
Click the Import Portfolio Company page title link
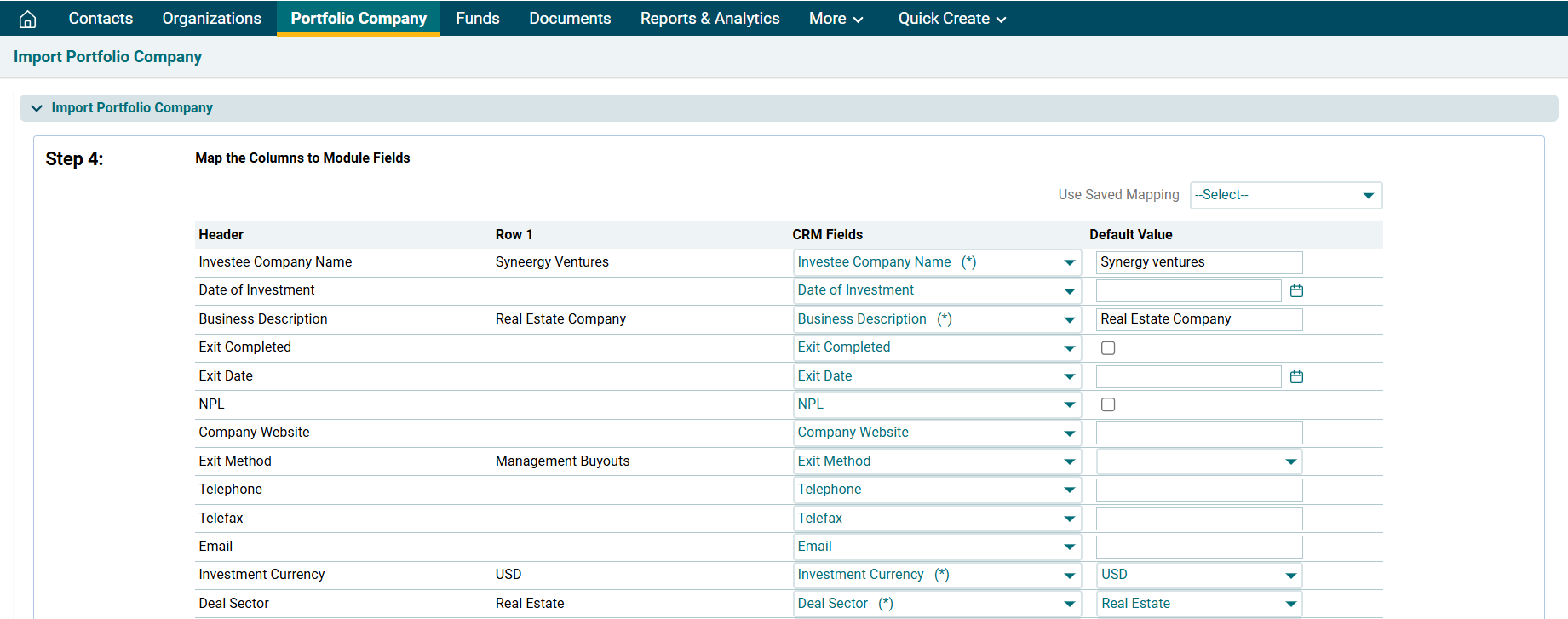pyautogui.click(x=107, y=57)
